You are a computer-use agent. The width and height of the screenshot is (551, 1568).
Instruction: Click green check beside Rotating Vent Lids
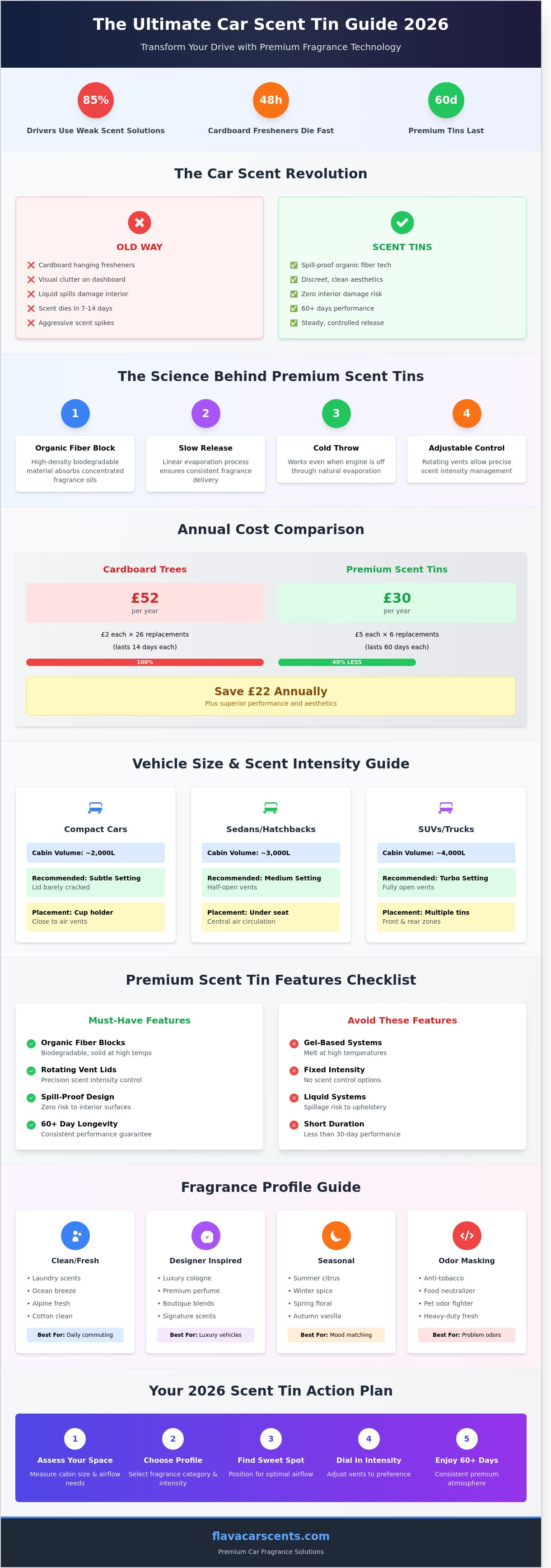coord(31,1071)
